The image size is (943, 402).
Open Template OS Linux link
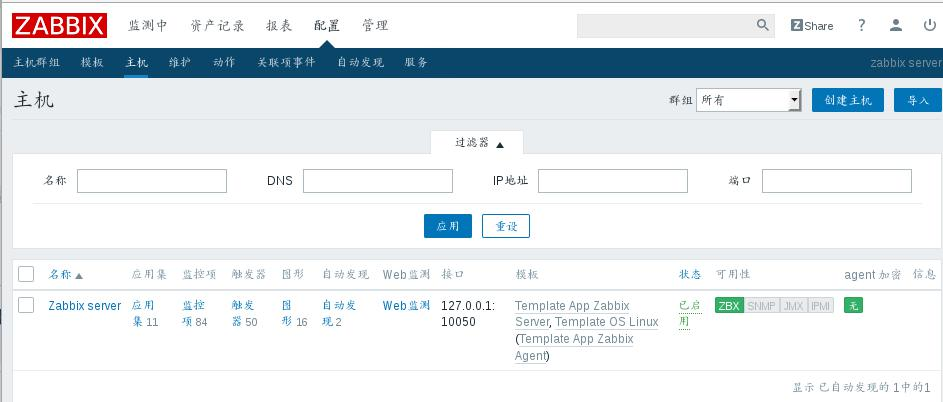[607, 322]
